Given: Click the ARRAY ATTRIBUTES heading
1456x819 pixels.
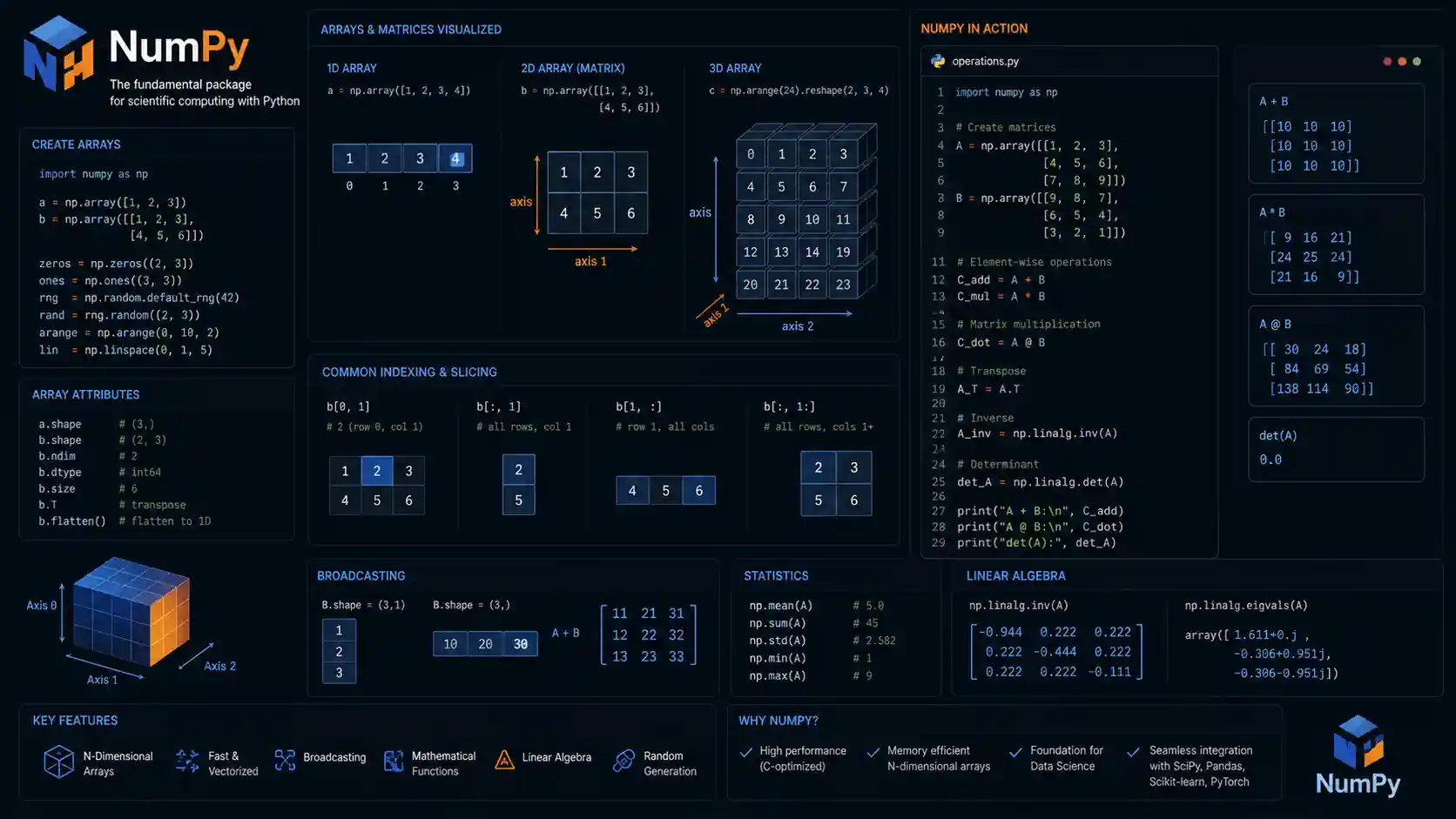Looking at the screenshot, I should (86, 394).
